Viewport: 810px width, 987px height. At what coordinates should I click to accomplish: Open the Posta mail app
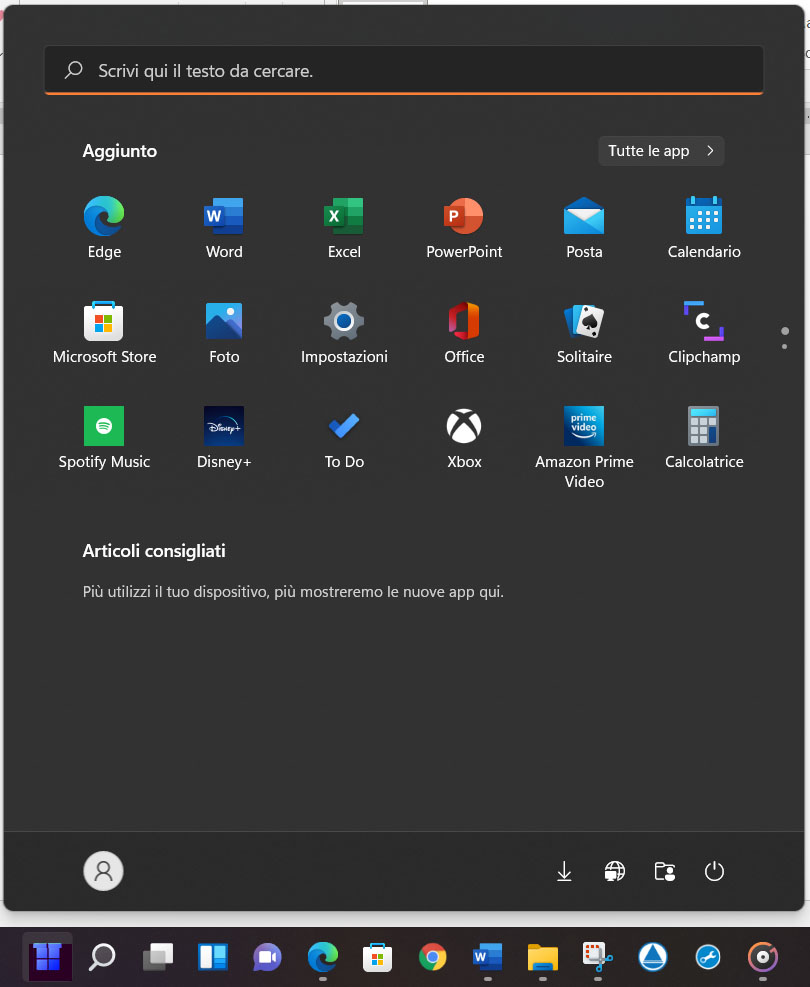coord(584,228)
